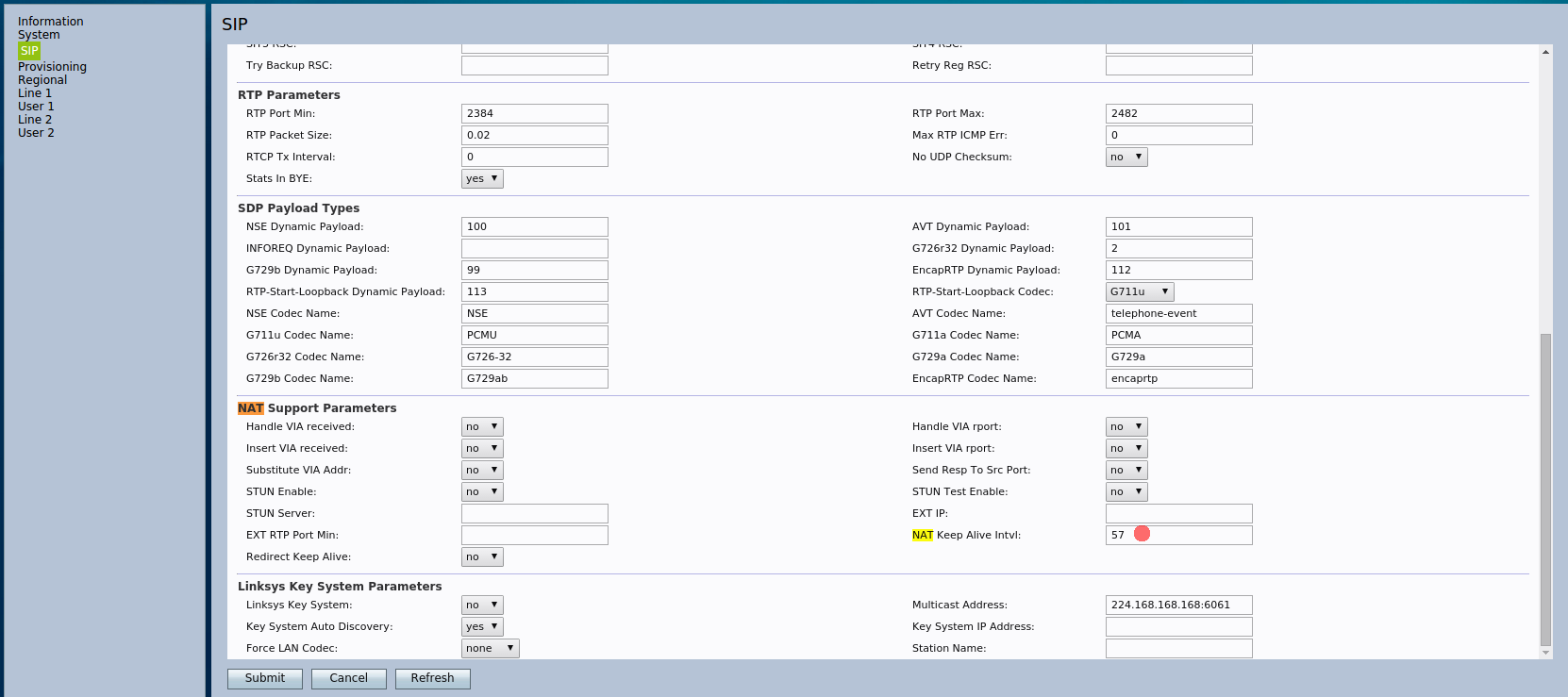Open the Force LAN Codec dropdown

490,649
